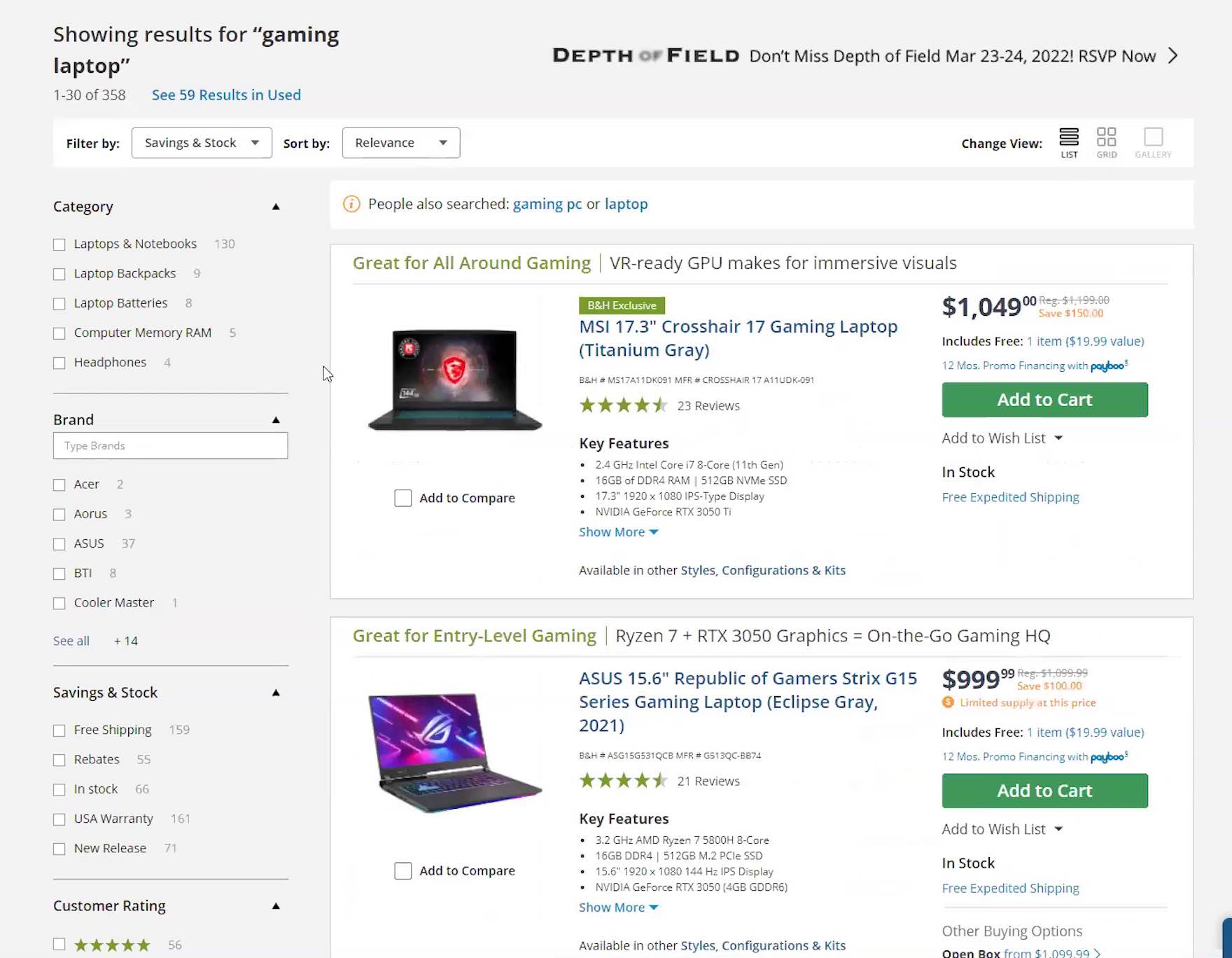This screenshot has width=1232, height=958.
Task: Click the Depth of Field banner arrow
Action: coord(1173,56)
